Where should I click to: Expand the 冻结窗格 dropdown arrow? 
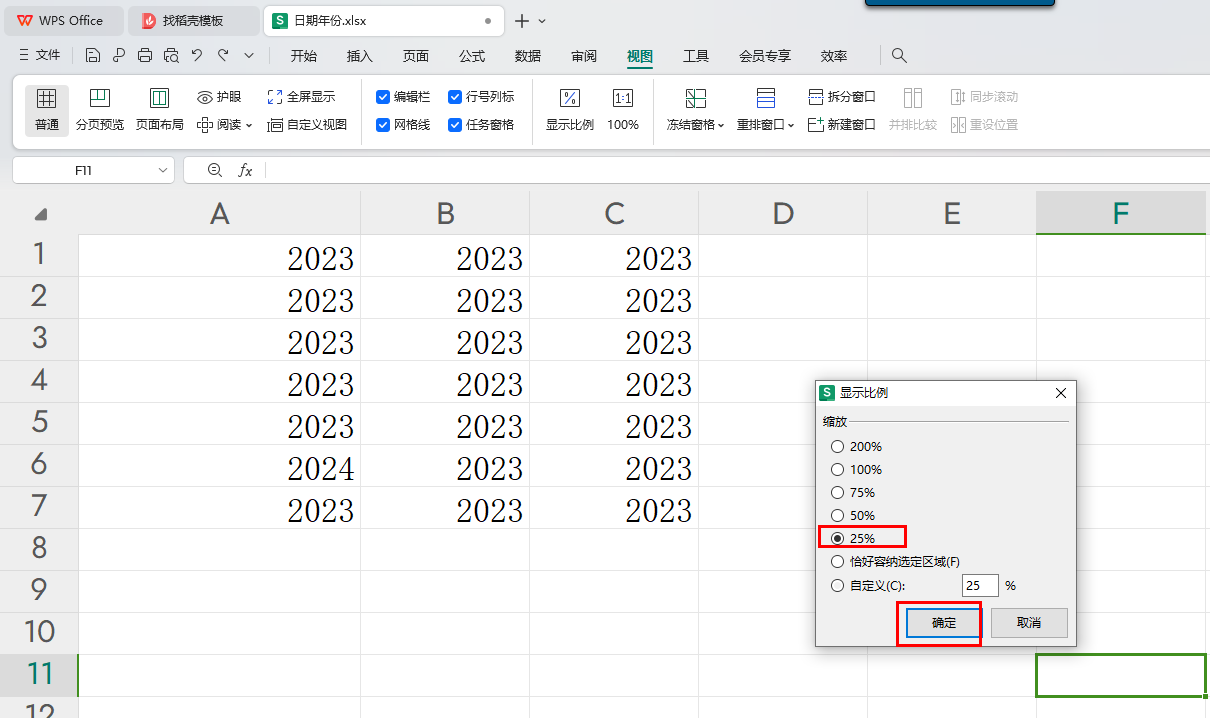tap(721, 126)
